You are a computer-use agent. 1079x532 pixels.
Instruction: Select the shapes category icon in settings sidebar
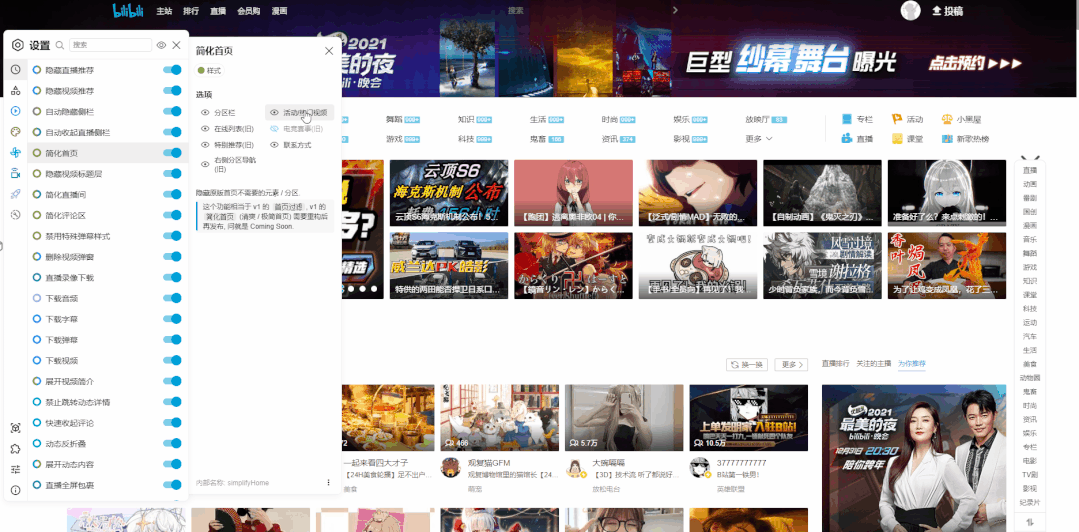pyautogui.click(x=15, y=90)
